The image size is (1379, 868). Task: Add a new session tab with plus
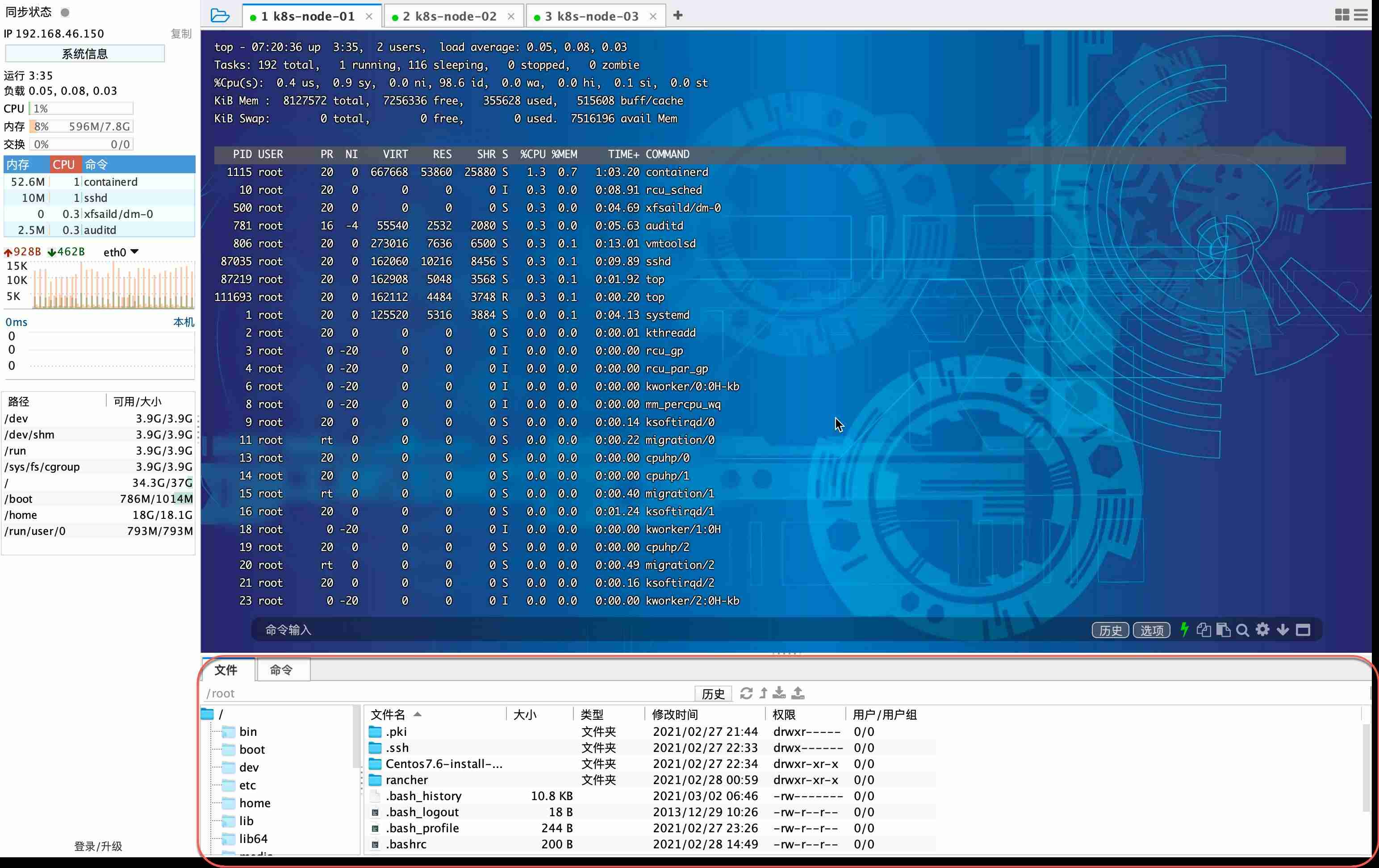pos(678,16)
